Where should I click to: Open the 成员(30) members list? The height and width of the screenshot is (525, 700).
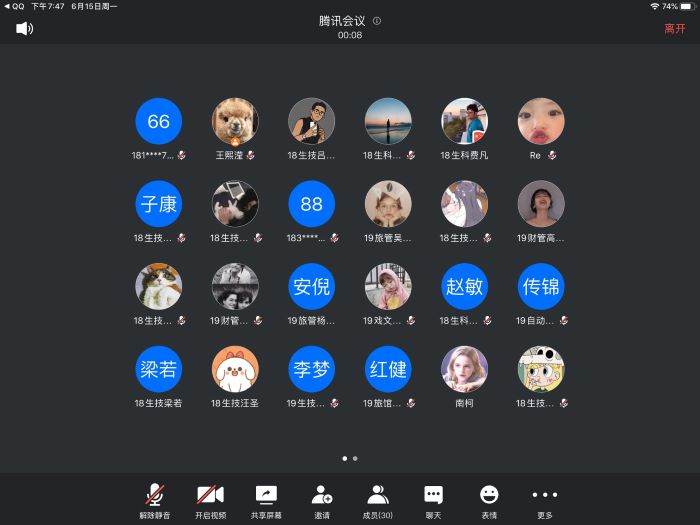point(378,499)
